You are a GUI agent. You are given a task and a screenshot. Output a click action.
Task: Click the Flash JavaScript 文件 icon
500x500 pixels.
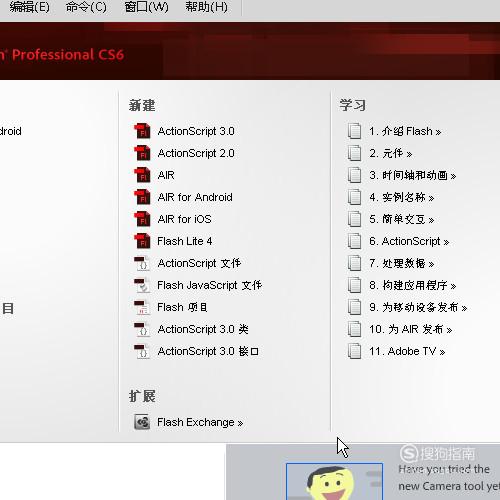[x=142, y=285]
